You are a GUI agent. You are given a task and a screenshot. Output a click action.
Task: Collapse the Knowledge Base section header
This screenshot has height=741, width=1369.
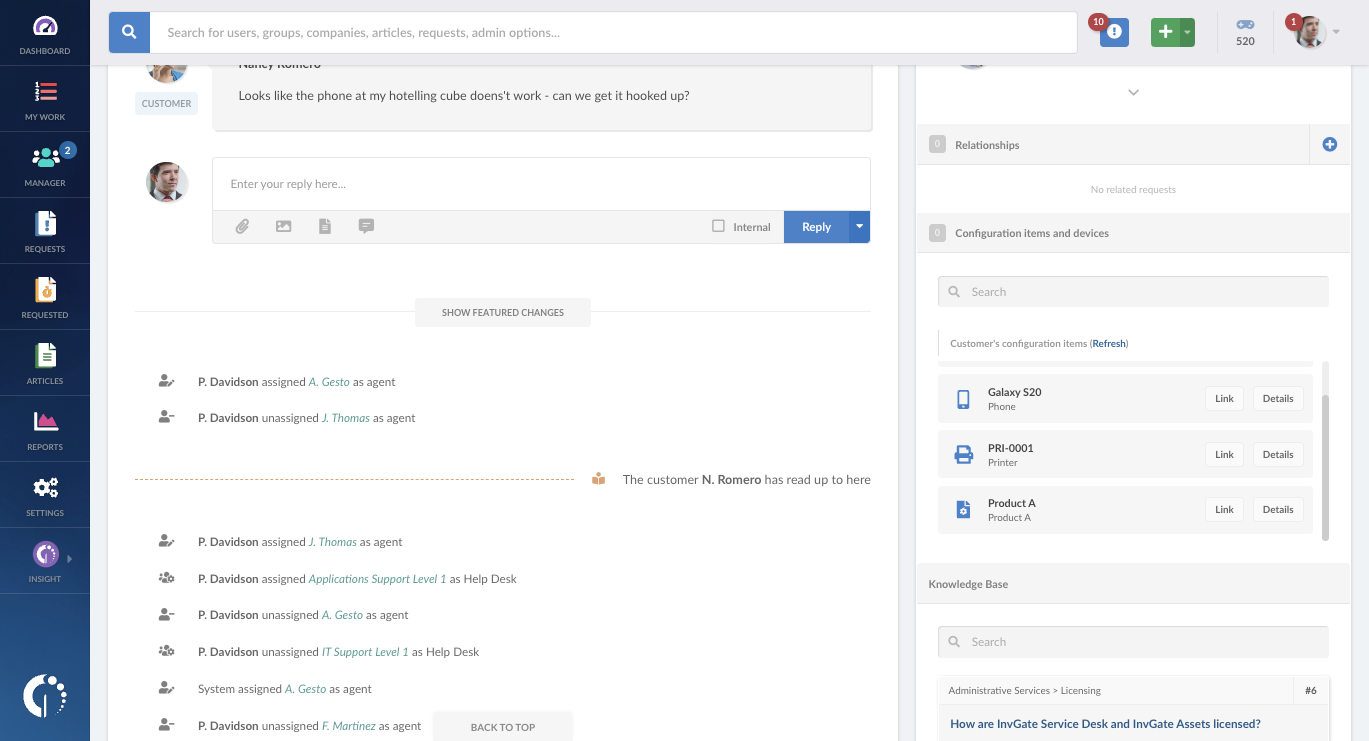click(x=1133, y=584)
